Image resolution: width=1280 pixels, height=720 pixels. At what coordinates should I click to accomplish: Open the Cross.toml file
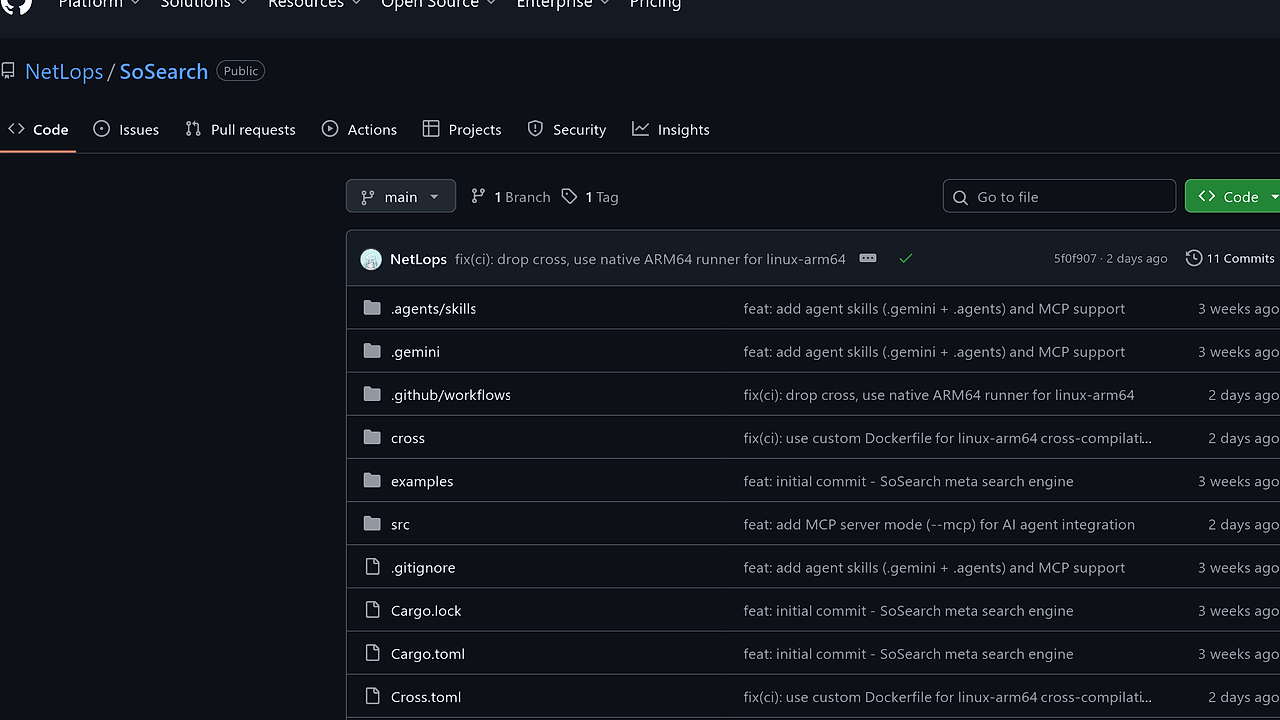pos(426,695)
